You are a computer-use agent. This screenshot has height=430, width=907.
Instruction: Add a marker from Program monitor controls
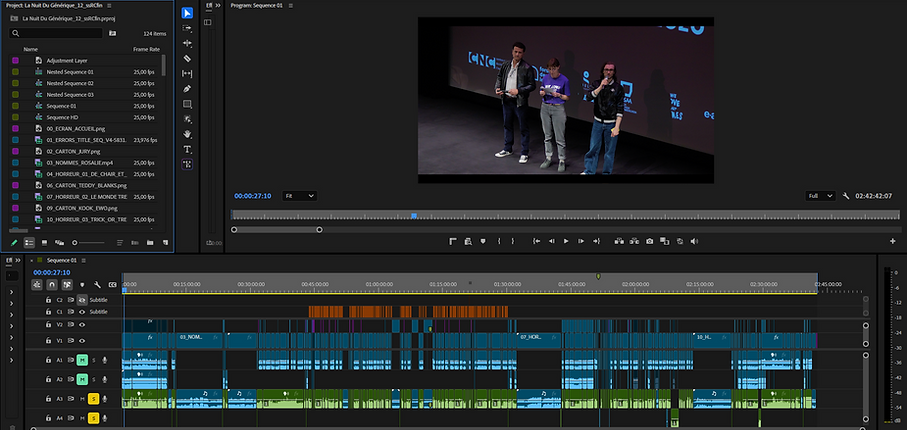(x=483, y=241)
